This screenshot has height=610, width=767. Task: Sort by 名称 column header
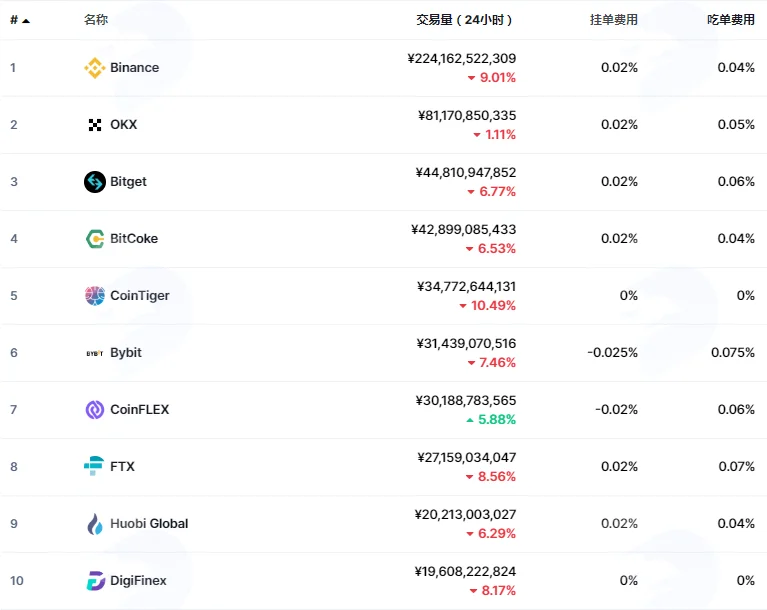96,20
